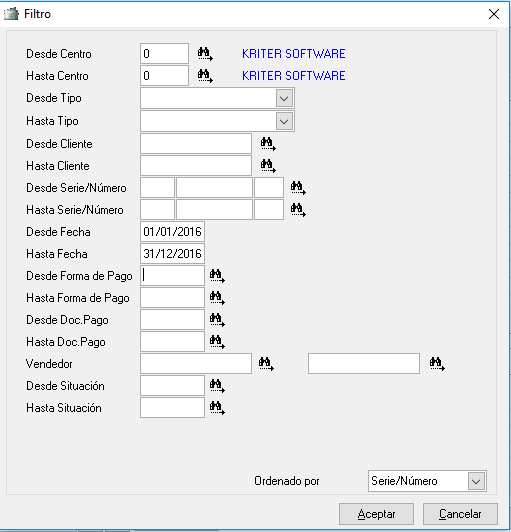
Task: Open the Desde Serie/Número search icon
Action: point(298,188)
